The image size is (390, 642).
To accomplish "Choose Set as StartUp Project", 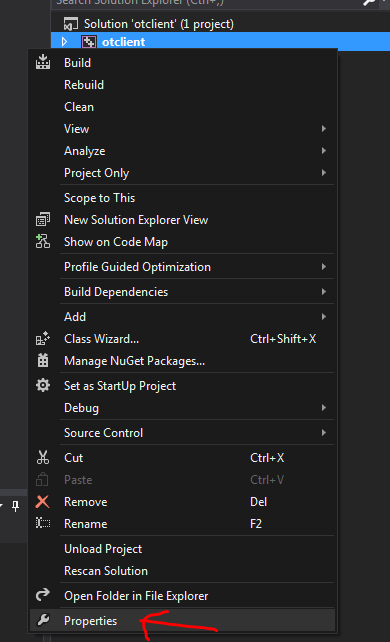I will [183, 386].
